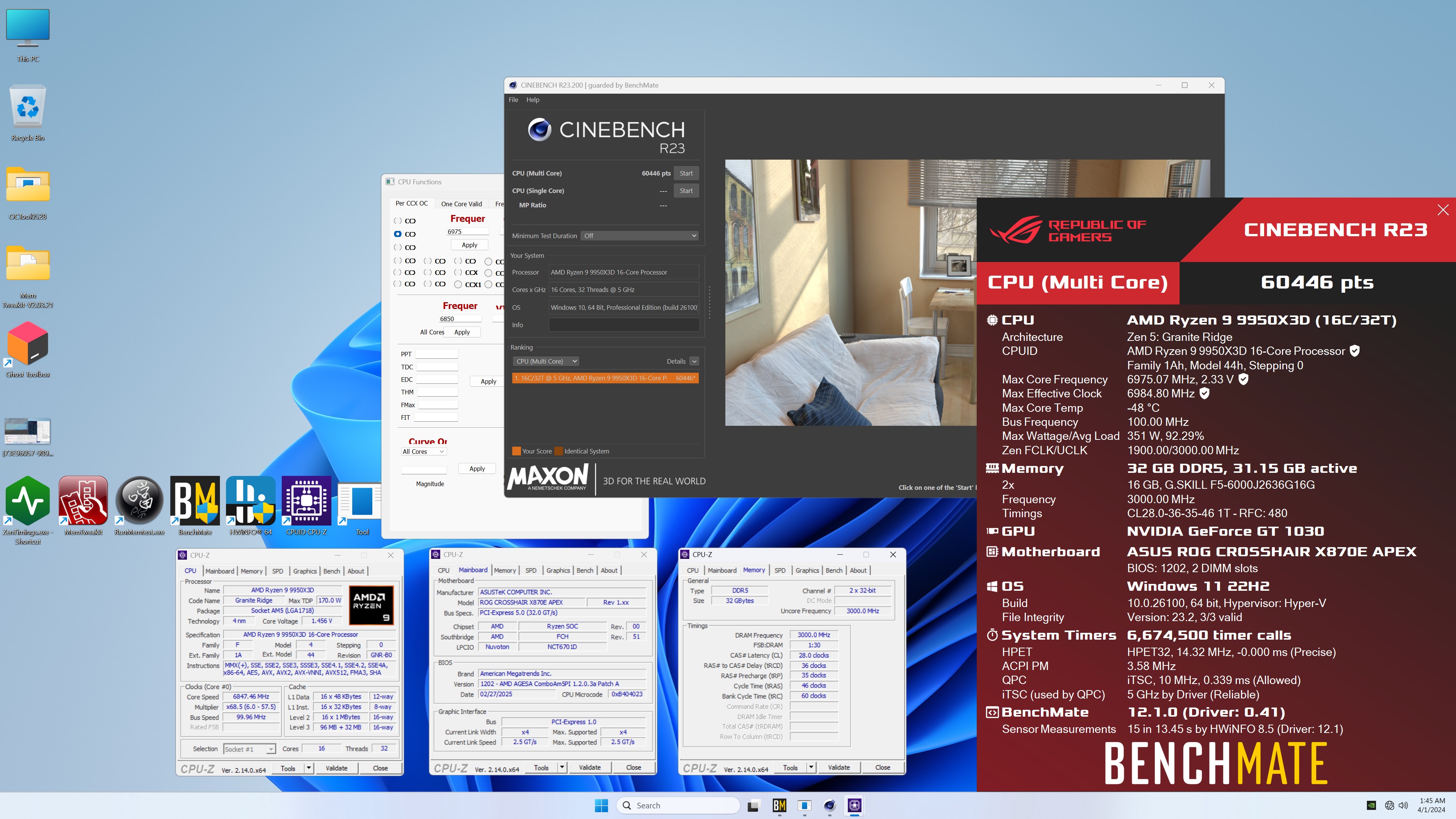Screen dimensions: 1456x819
Task: Click Close in the CPU-Z Memory window
Action: 882,767
